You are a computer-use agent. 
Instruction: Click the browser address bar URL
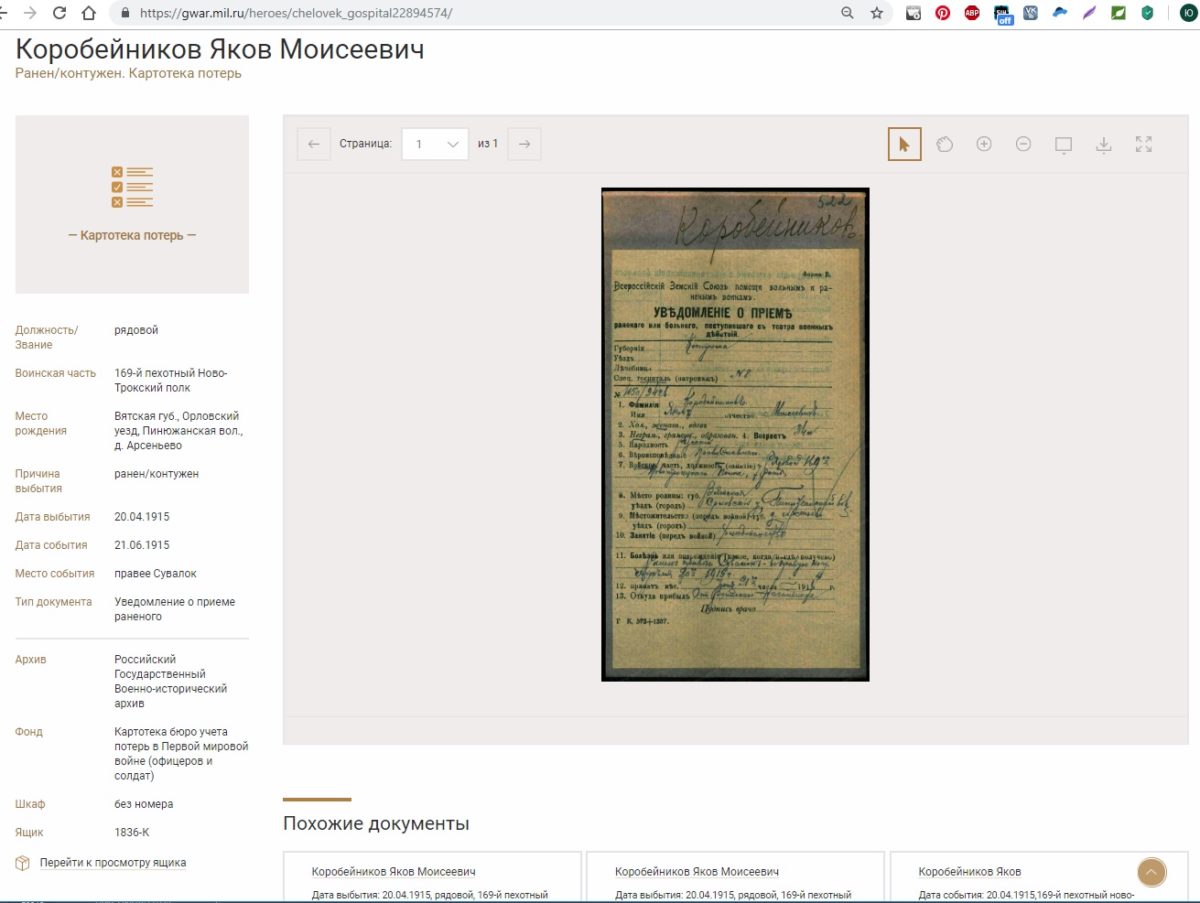(295, 13)
